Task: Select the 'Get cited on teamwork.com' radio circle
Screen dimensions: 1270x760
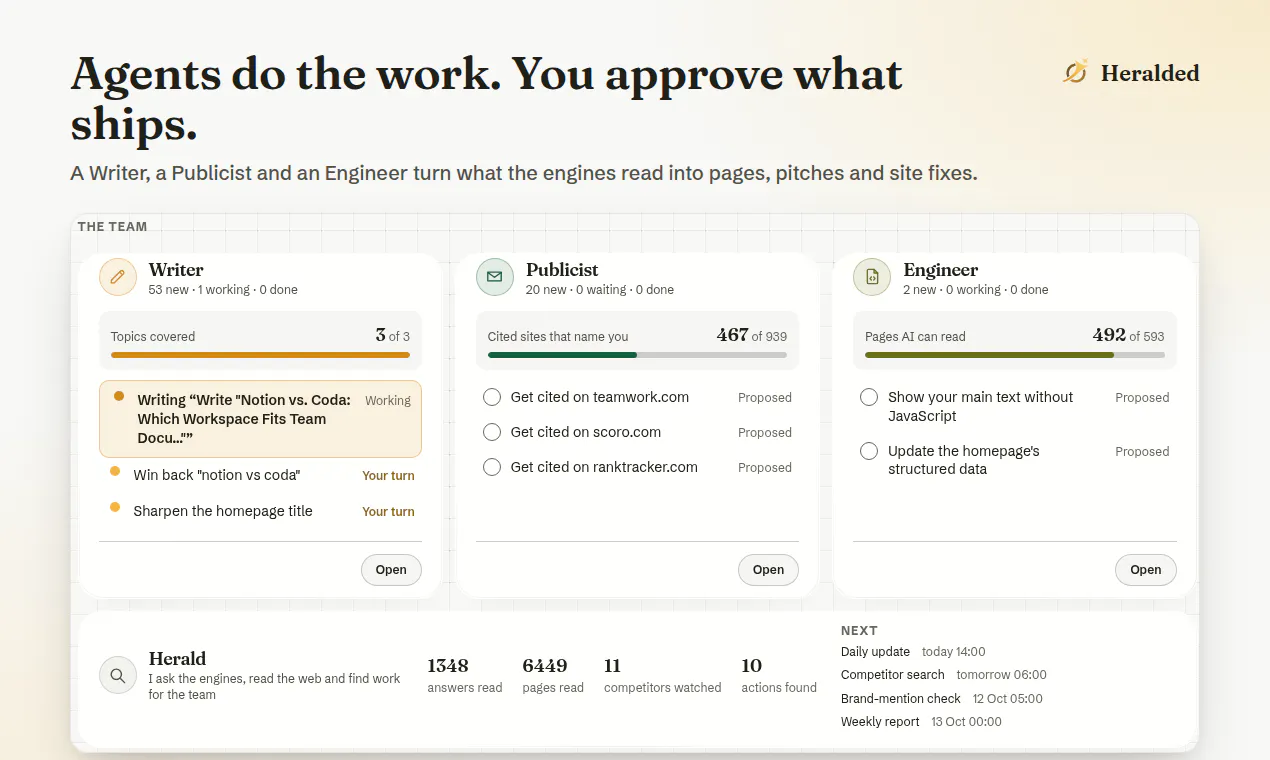Action: coord(492,397)
